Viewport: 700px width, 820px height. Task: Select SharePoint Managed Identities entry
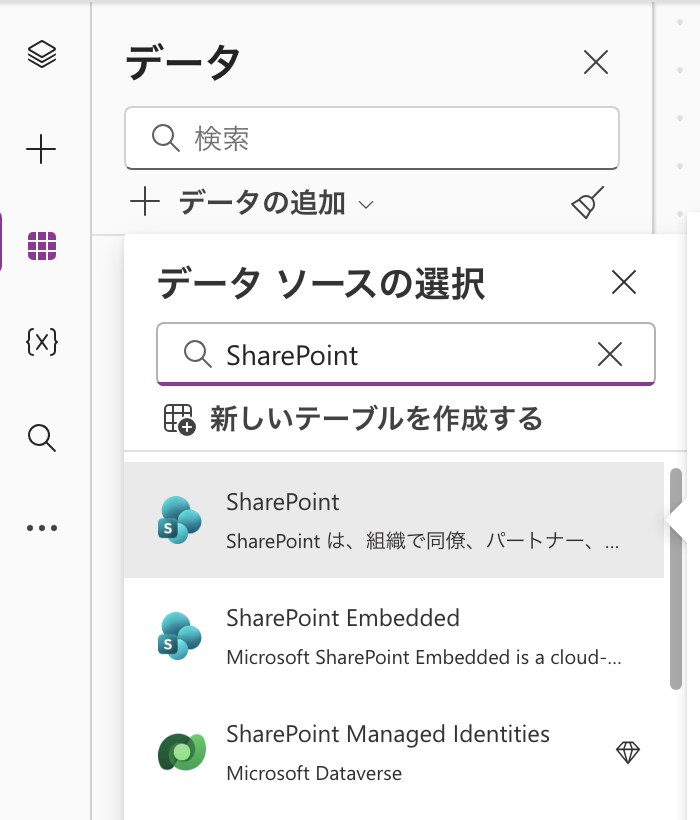(x=394, y=752)
